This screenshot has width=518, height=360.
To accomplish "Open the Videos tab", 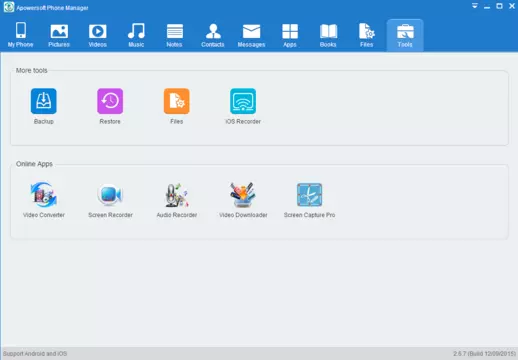I will click(x=97, y=35).
